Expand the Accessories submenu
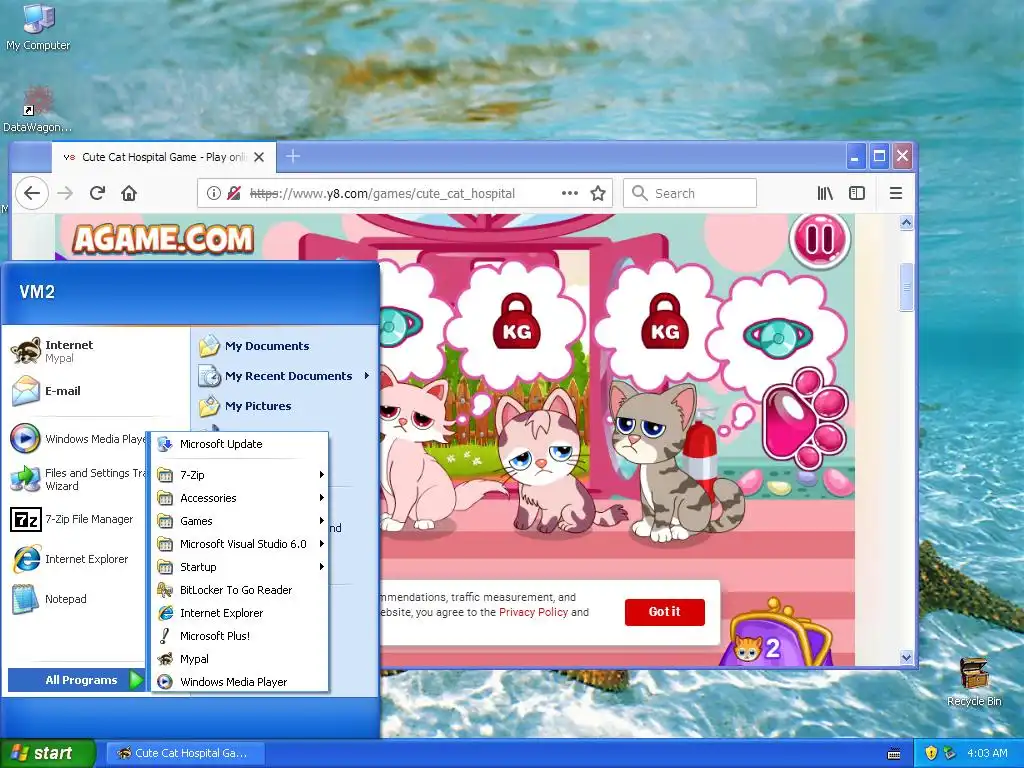Screen dimensions: 1024x768 [x=240, y=498]
